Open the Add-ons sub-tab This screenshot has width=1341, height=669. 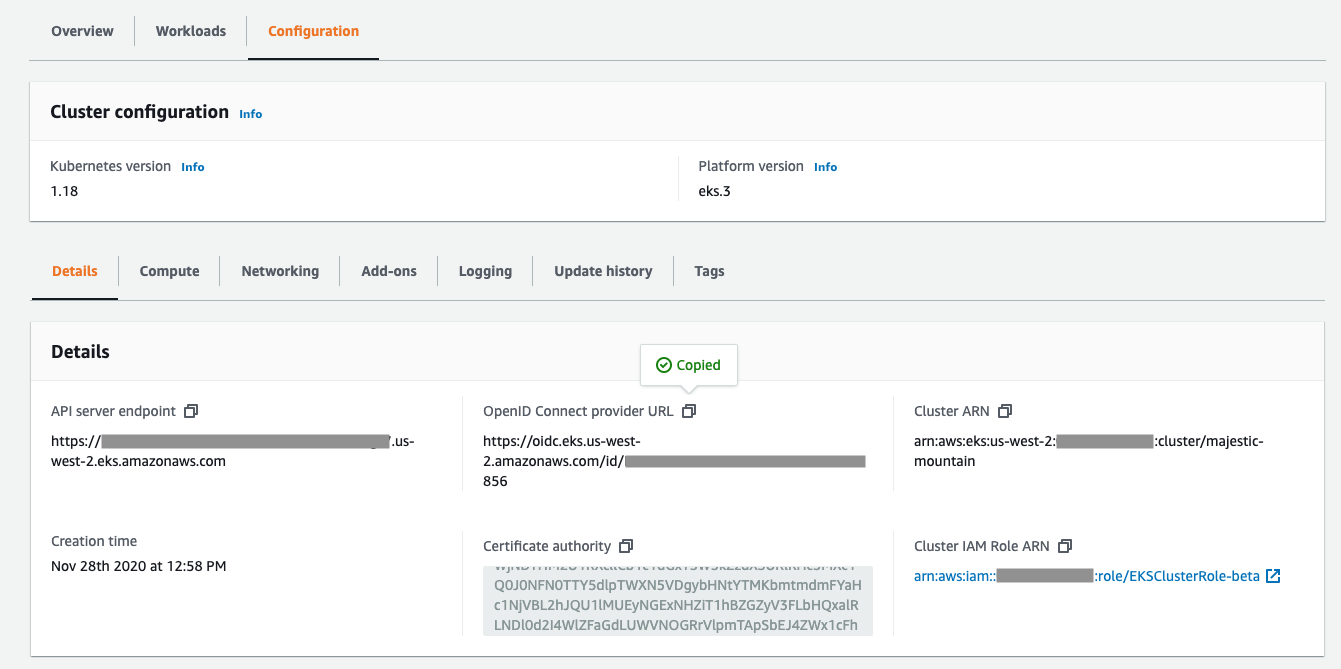(388, 270)
